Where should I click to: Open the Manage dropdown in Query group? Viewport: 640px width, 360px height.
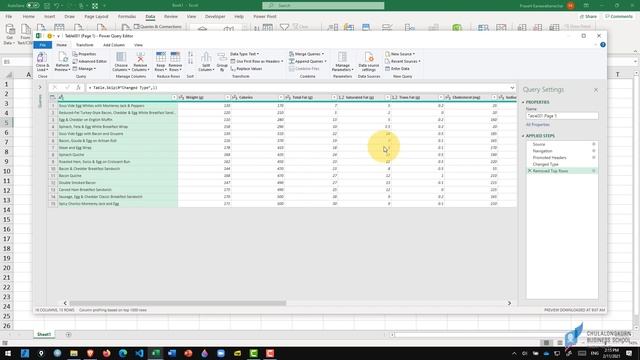click(x=84, y=69)
